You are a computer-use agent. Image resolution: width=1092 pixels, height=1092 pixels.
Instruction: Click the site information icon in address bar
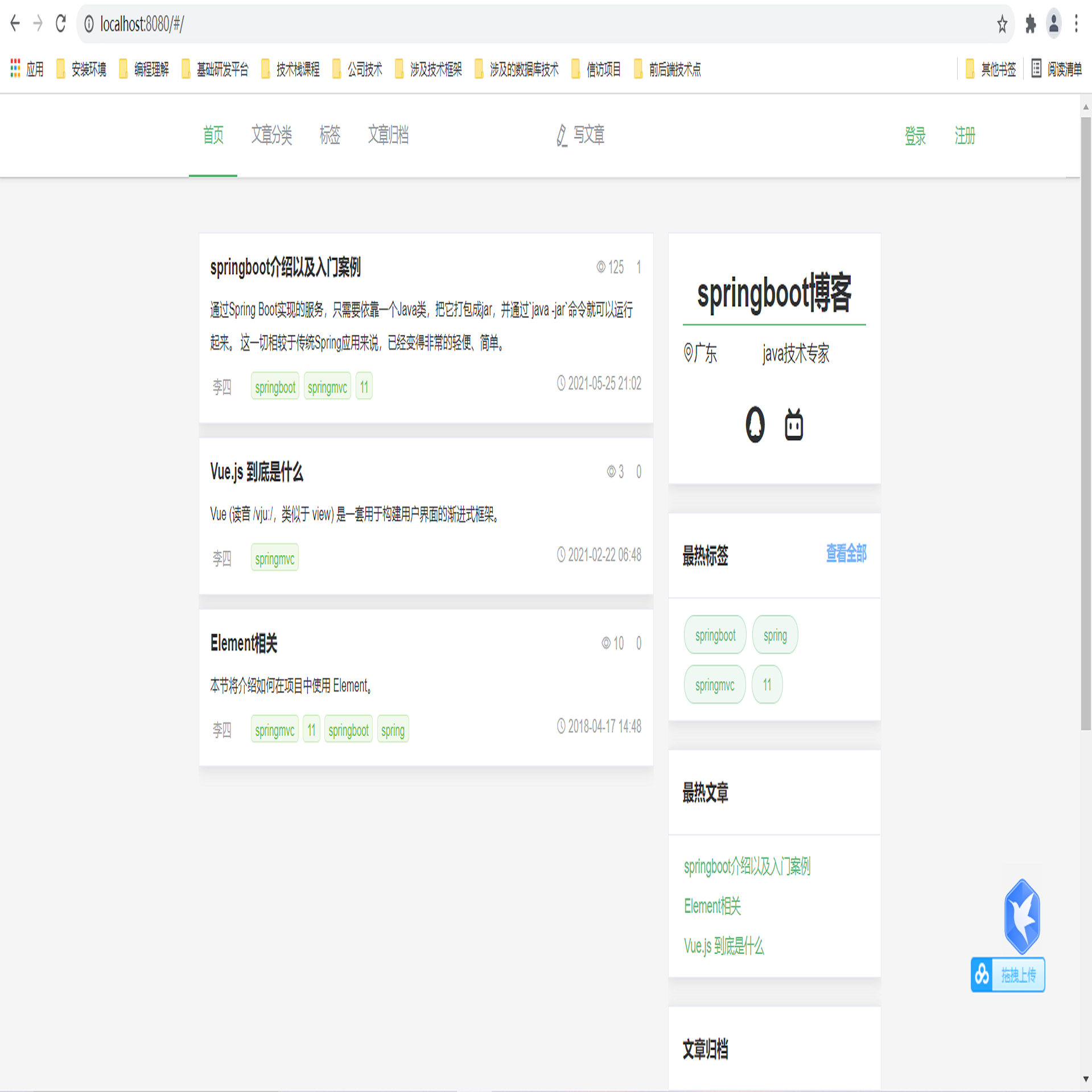pos(89,24)
